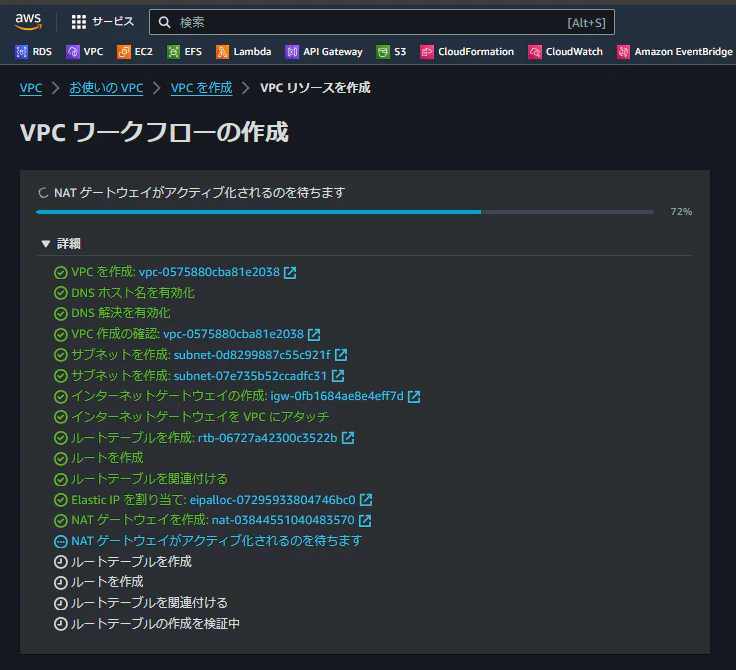
Task: Go to VPC を作成 breadcrumb link
Action: click(201, 88)
